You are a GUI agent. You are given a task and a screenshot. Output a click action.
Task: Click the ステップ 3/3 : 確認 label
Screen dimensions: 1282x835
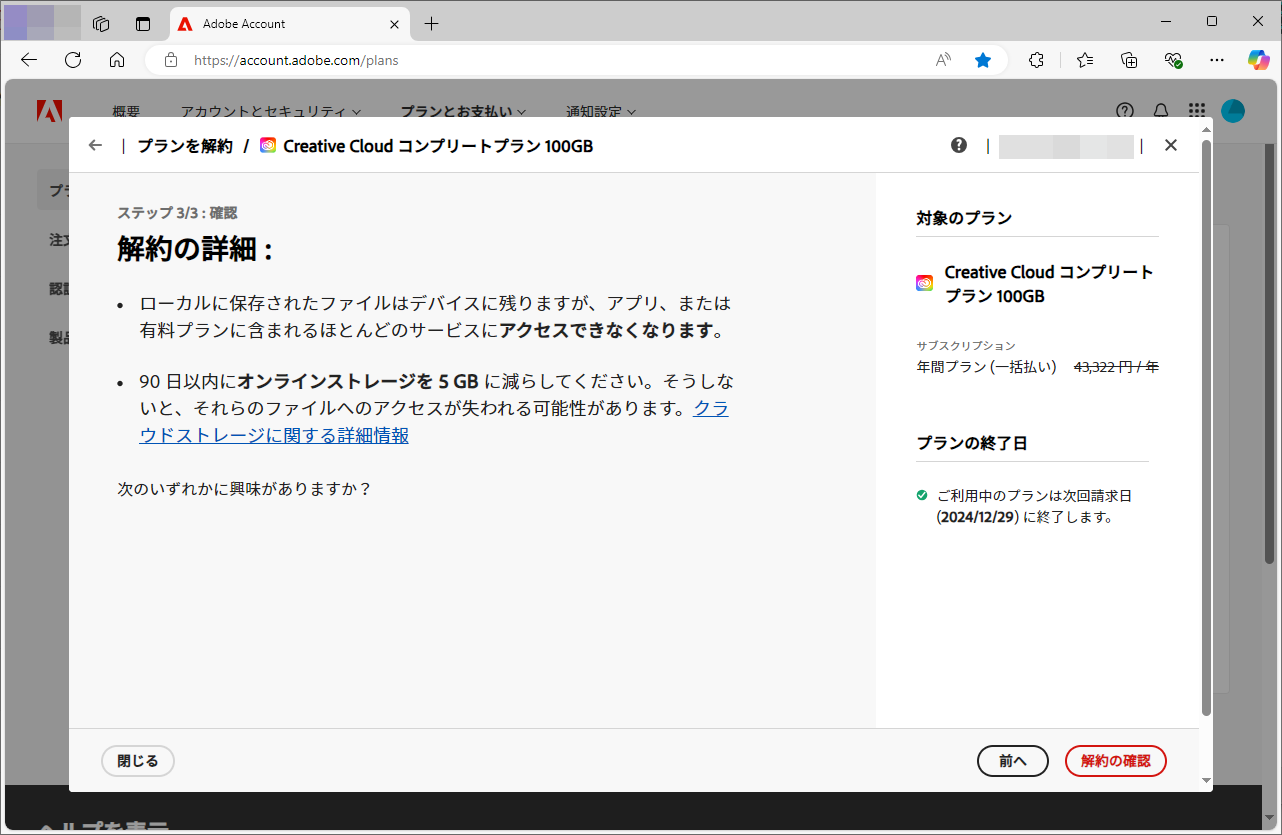177,213
